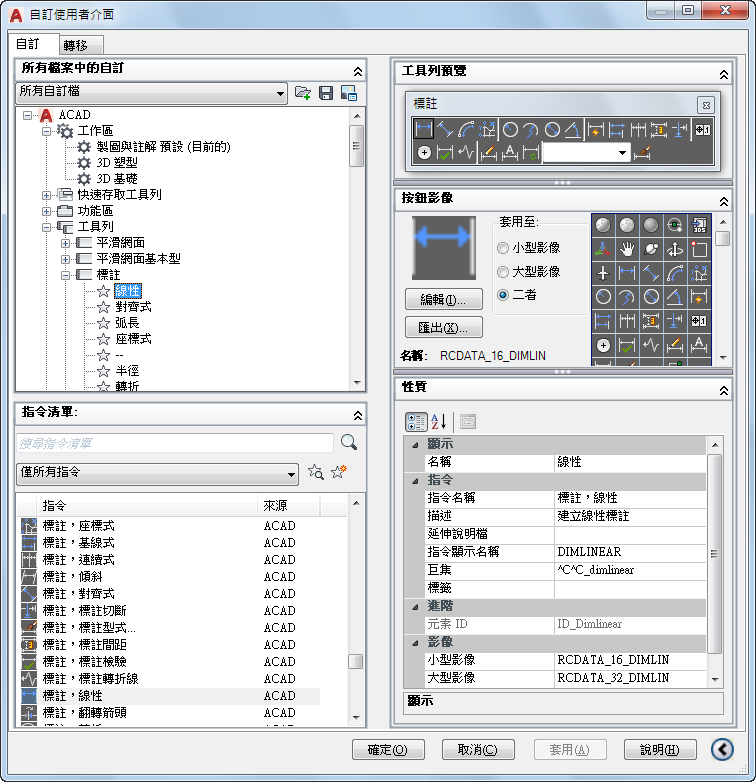Viewport: 756px width, 782px height.
Task: Click the Continue dimension icon in toolbar preview
Action: point(638,129)
